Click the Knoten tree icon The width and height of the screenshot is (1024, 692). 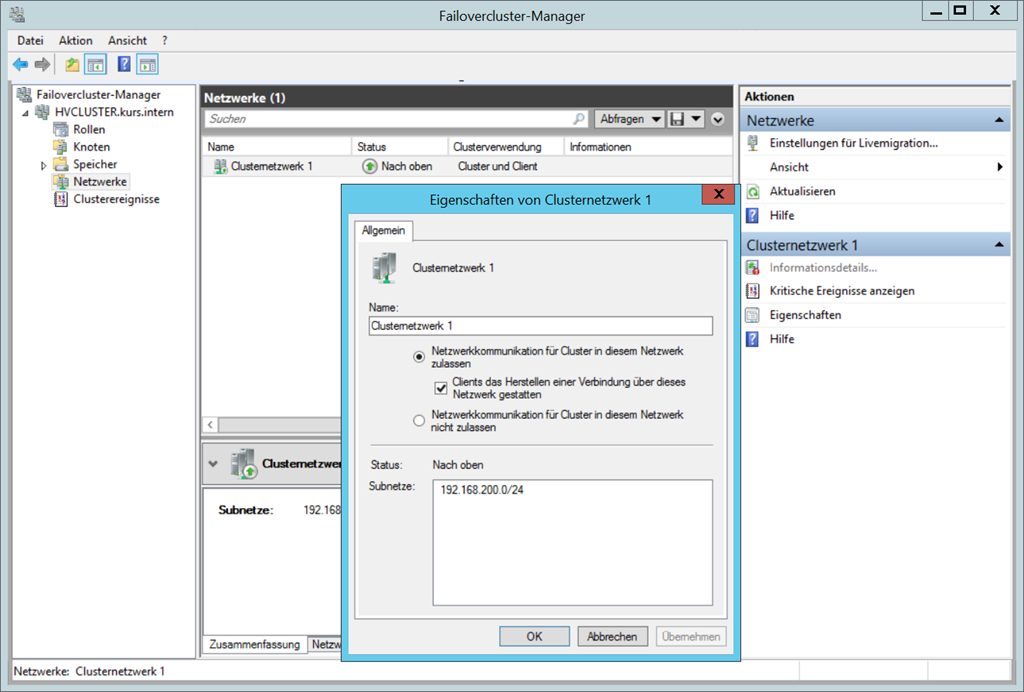click(61, 147)
